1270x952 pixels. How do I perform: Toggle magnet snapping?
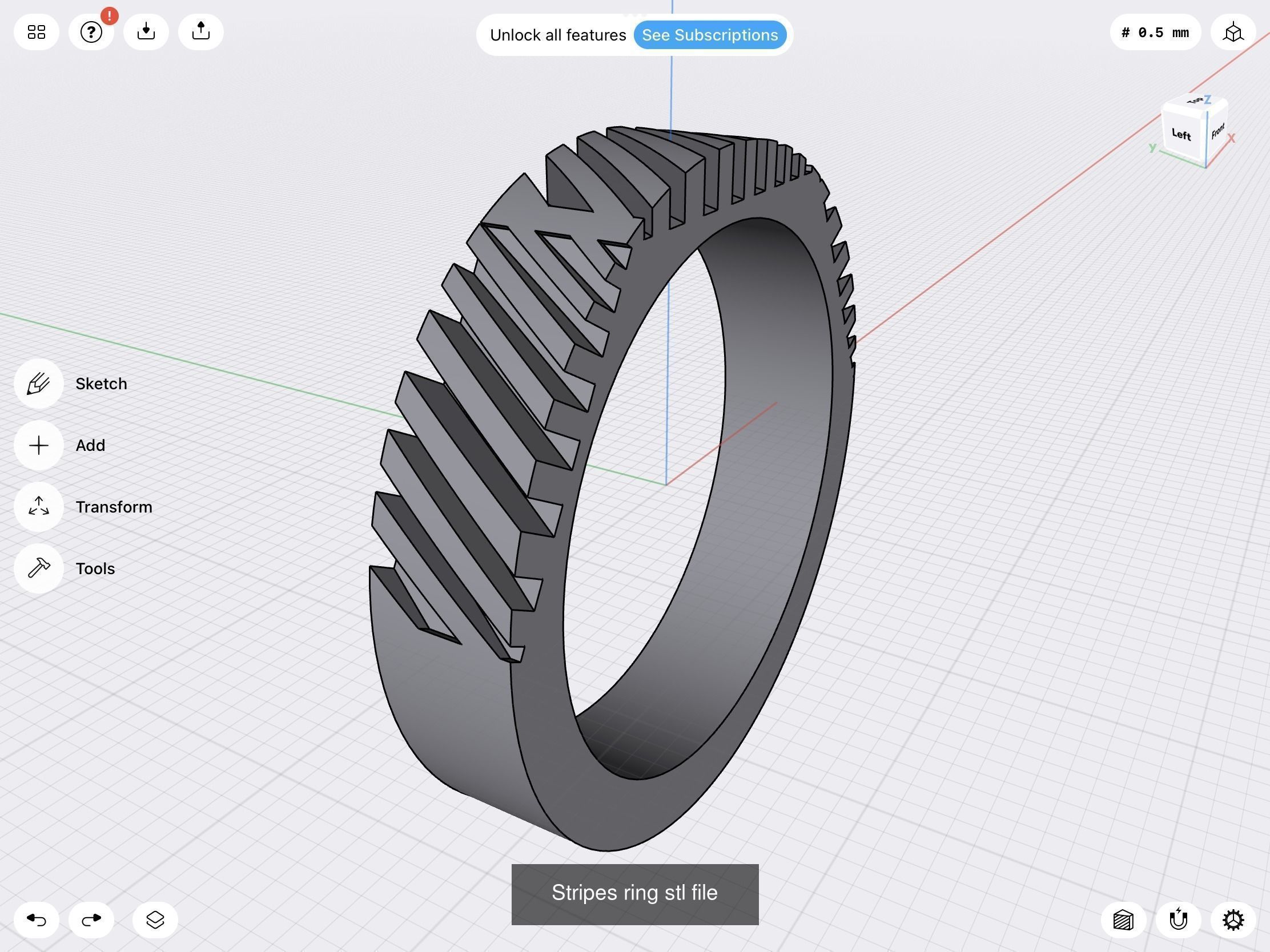click(1178, 920)
